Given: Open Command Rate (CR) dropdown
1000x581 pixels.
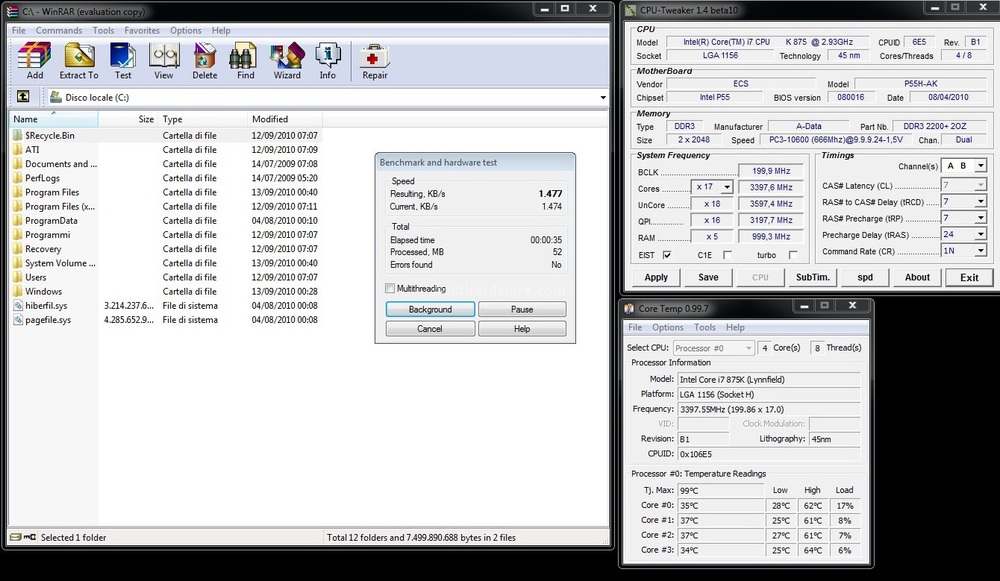Looking at the screenshot, I should coord(981,251).
